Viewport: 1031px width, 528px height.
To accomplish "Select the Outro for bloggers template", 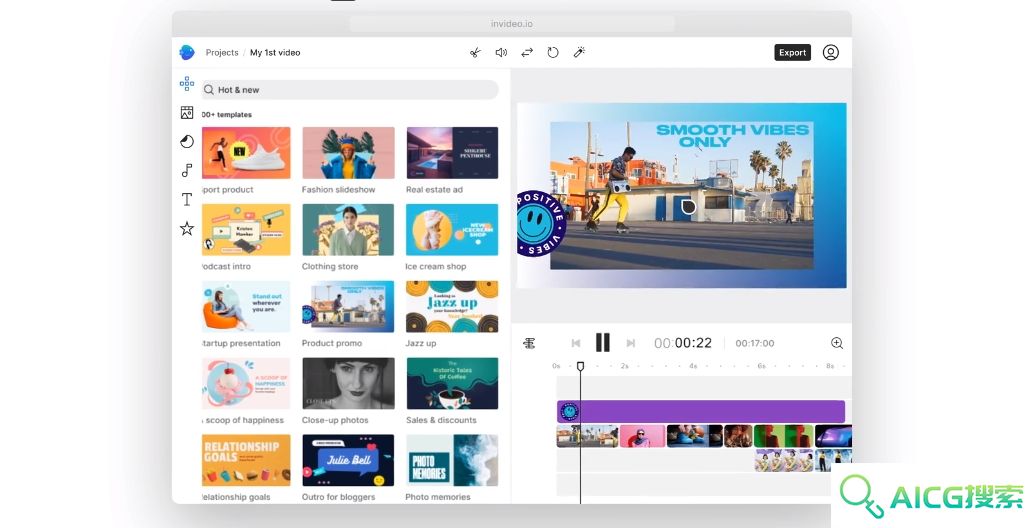I will point(348,460).
